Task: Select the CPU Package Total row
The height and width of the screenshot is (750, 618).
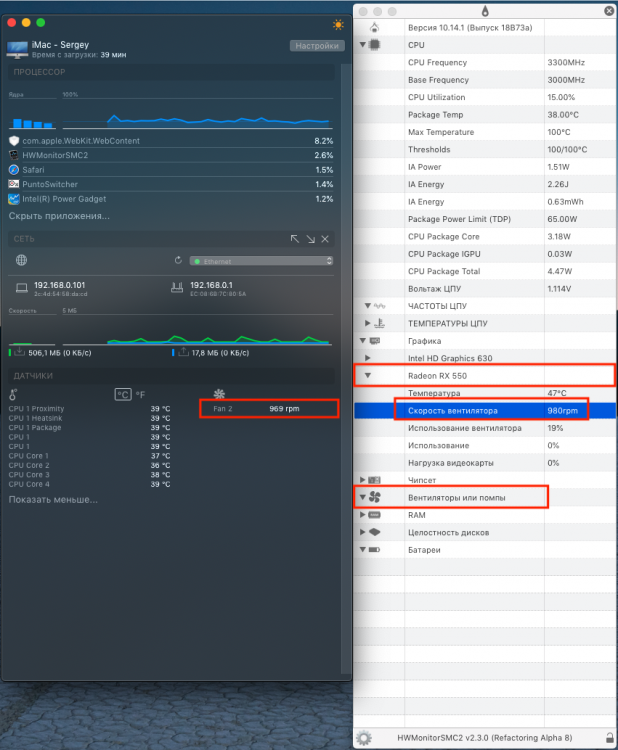Action: 485,271
